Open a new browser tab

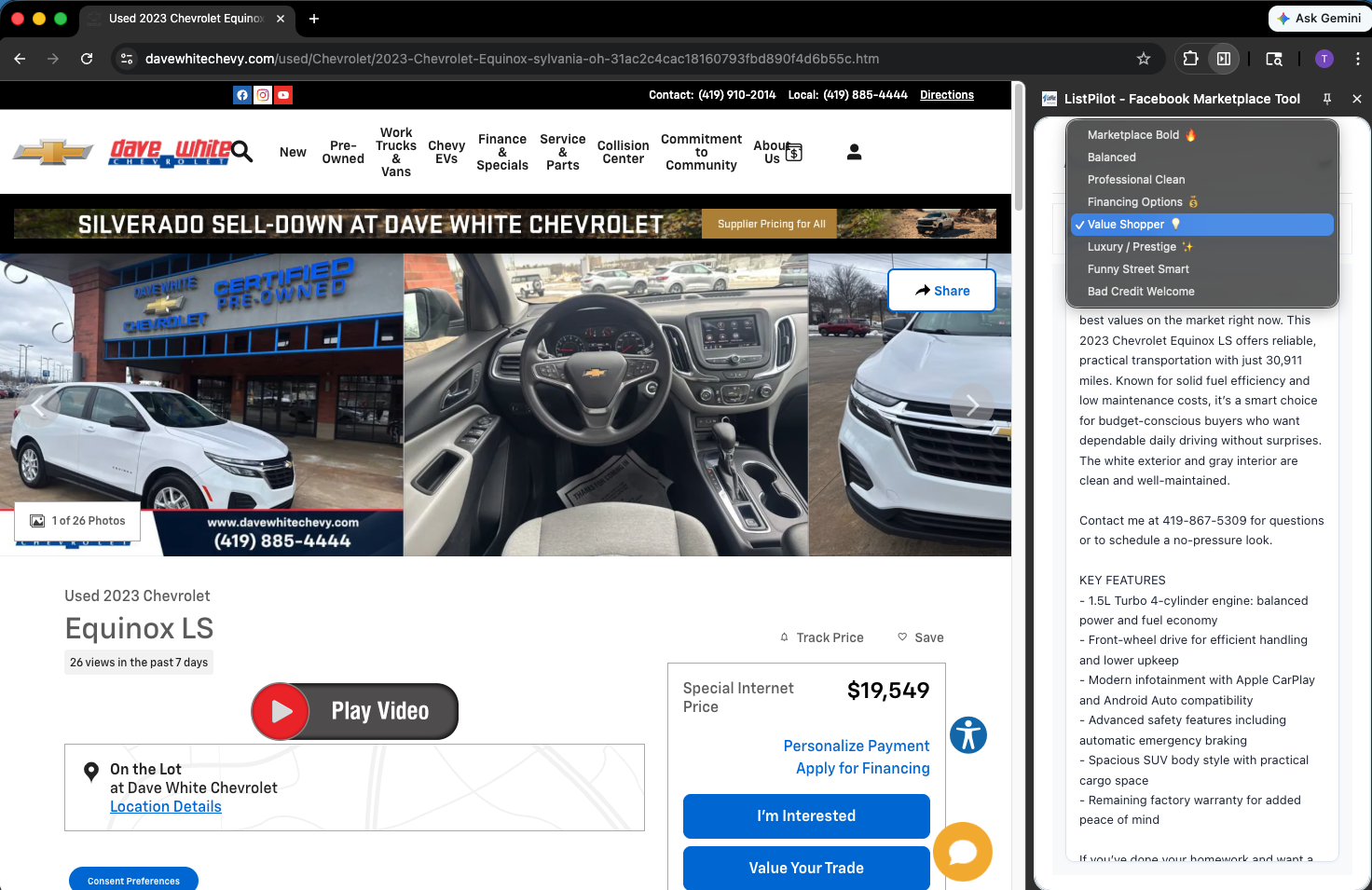point(314,19)
